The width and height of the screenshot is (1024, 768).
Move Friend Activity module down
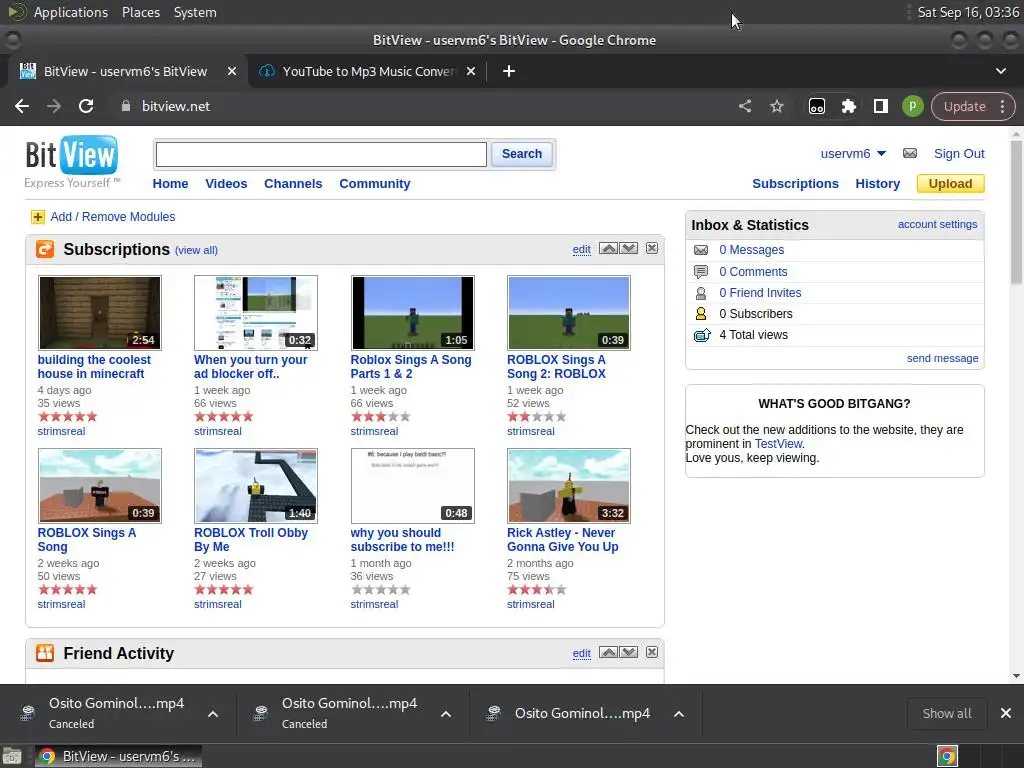[x=629, y=652]
